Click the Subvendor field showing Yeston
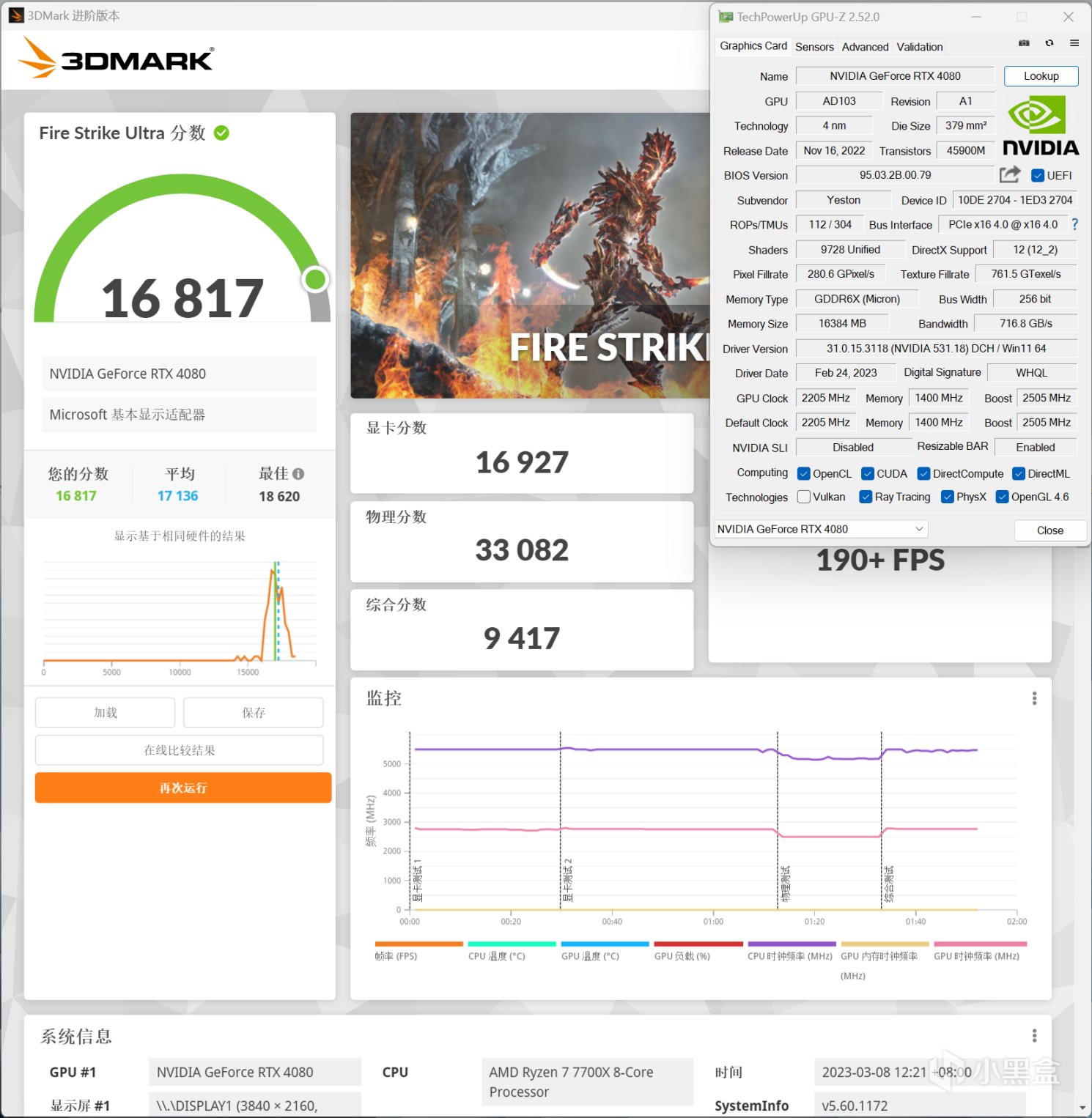This screenshot has width=1092, height=1118. coord(844,200)
